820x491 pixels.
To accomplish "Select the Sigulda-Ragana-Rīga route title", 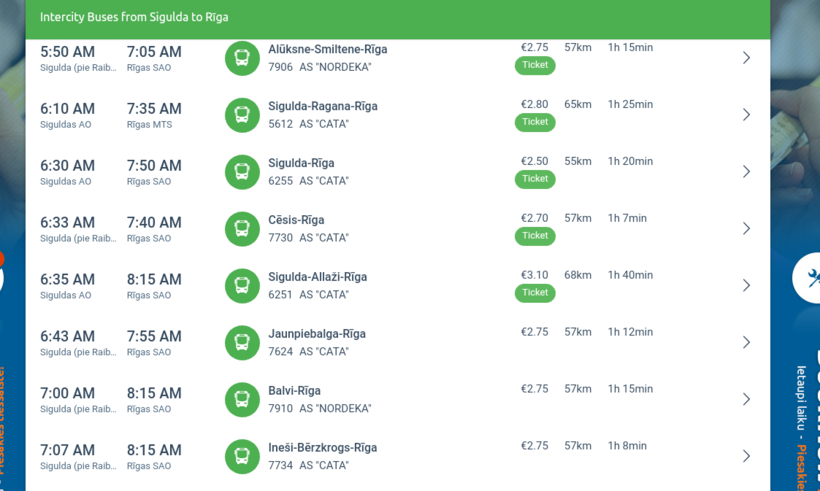I will pos(322,106).
